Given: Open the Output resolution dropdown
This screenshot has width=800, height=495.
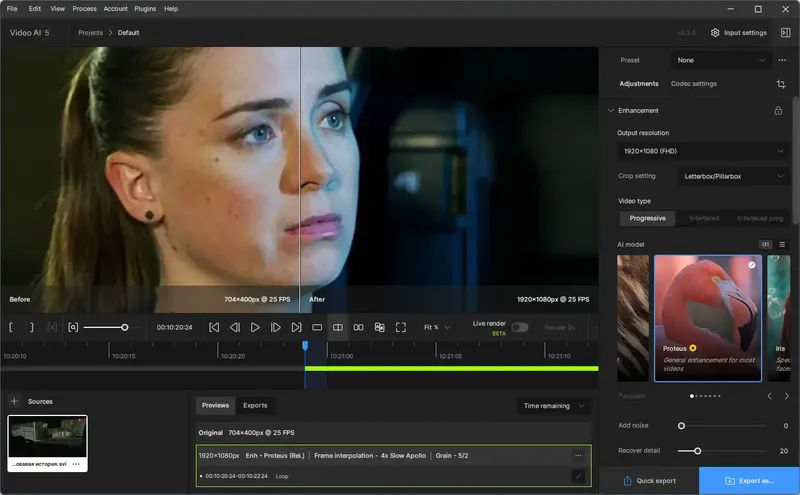Looking at the screenshot, I should [x=703, y=151].
